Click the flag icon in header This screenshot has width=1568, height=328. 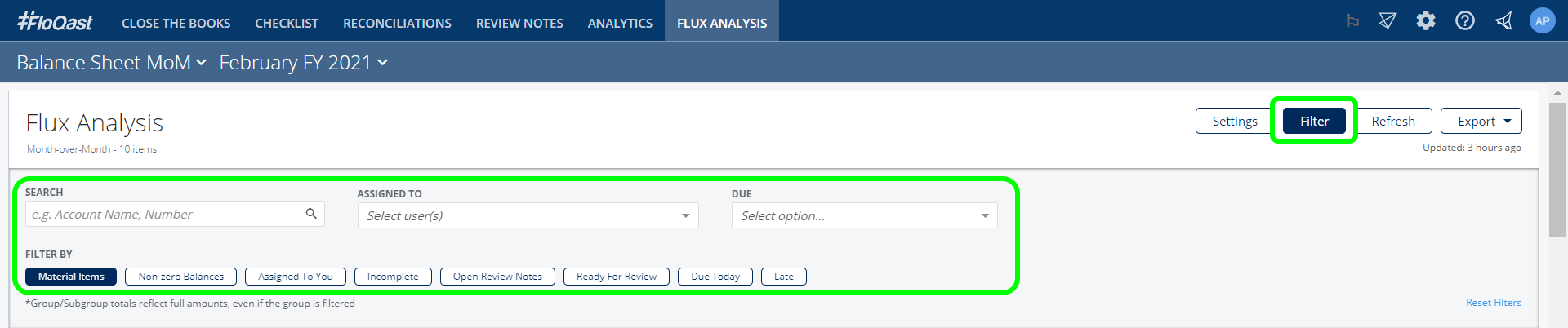[1353, 22]
